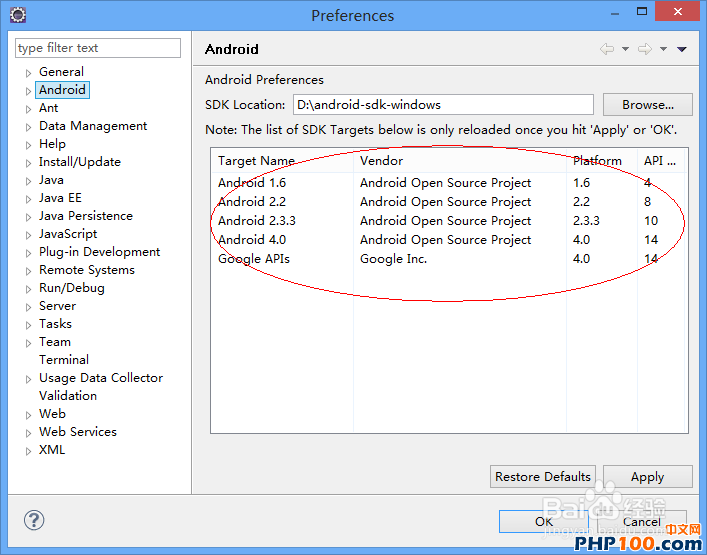Click the back navigation arrow icon
The height and width of the screenshot is (555, 707).
(x=607, y=49)
